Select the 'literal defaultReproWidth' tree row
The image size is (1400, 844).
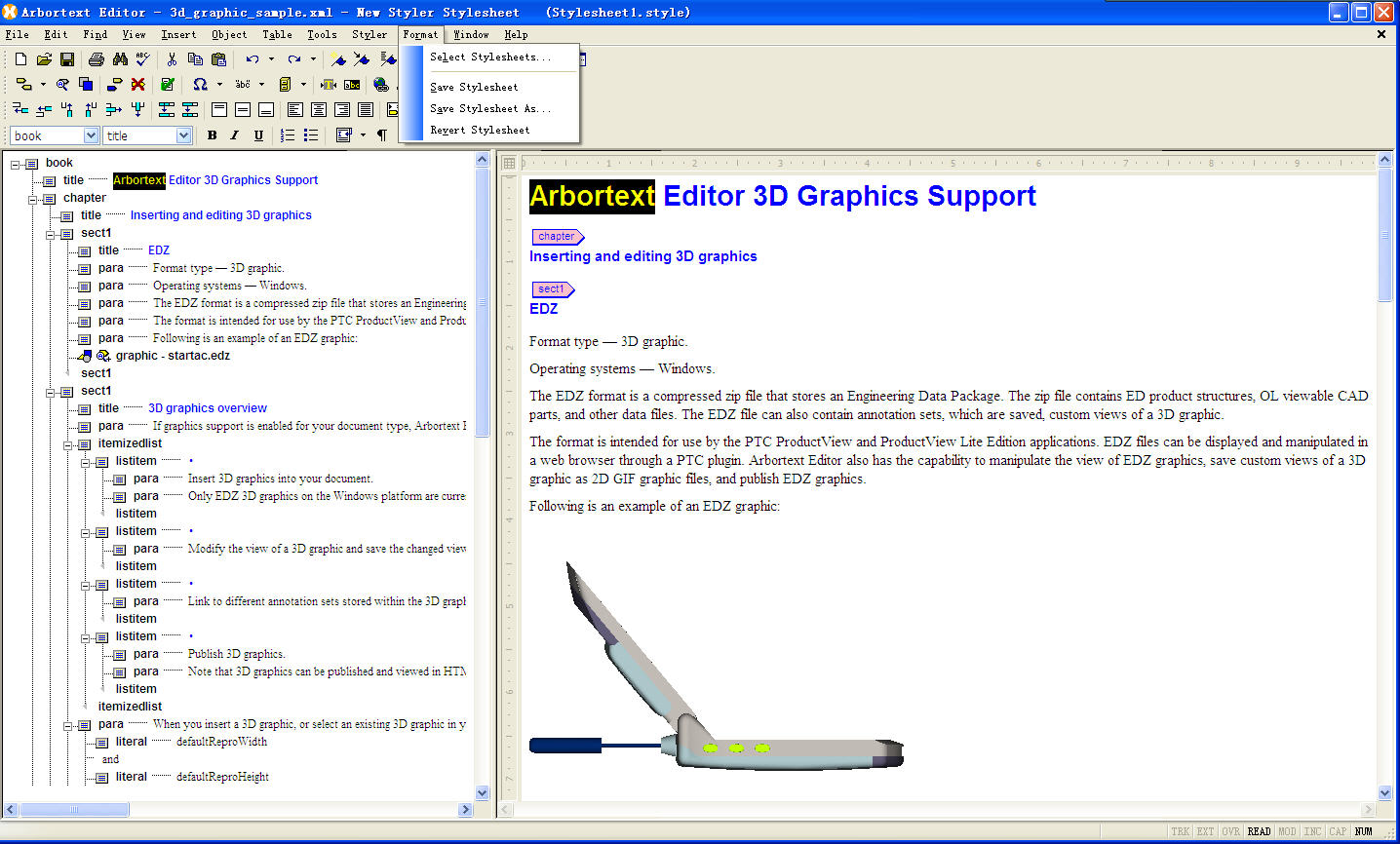click(183, 742)
